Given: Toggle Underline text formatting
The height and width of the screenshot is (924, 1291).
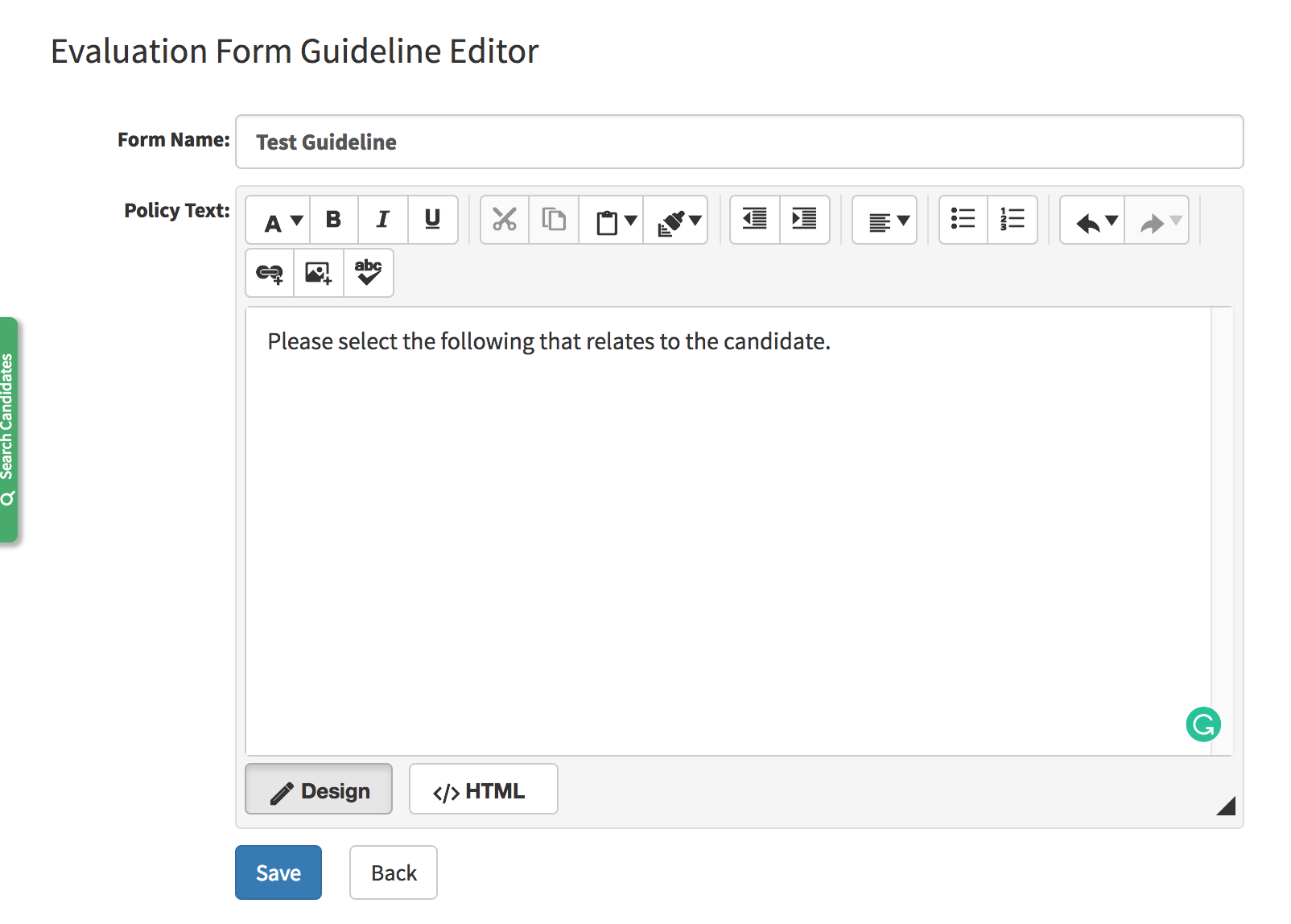Looking at the screenshot, I should 432,220.
